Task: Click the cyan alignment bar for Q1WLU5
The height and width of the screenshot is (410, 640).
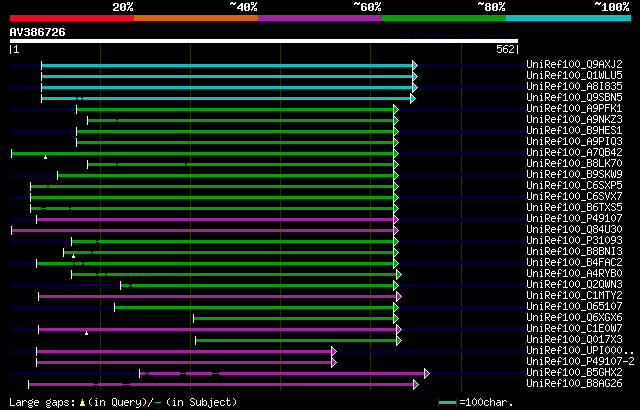Action: tap(227, 76)
